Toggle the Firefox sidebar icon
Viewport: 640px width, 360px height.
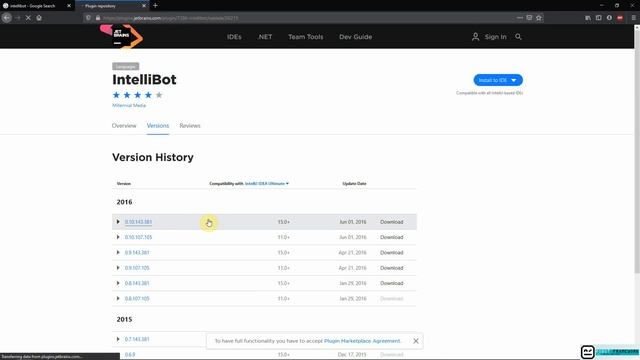[598, 18]
